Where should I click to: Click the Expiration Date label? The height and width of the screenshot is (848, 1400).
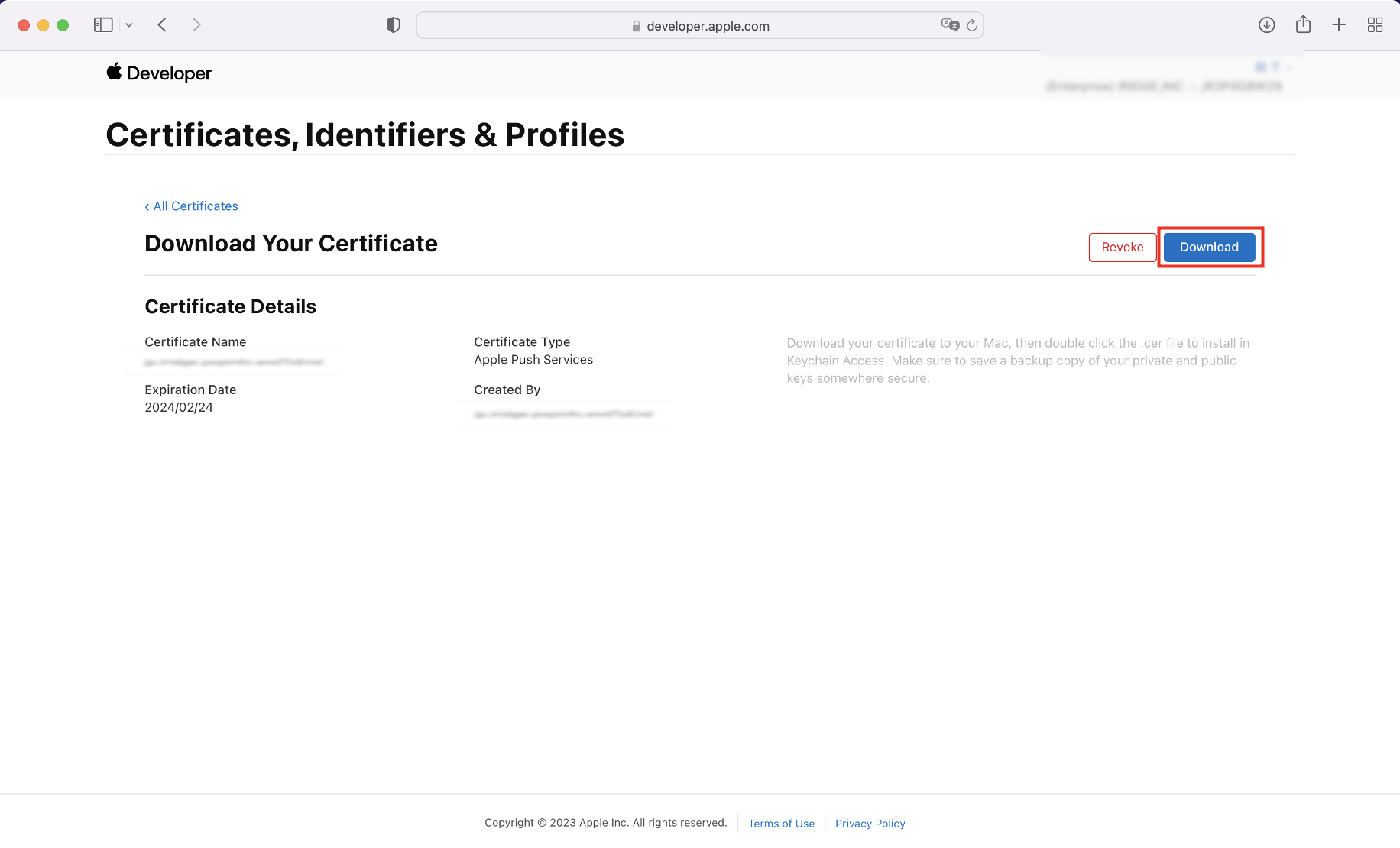pos(190,390)
